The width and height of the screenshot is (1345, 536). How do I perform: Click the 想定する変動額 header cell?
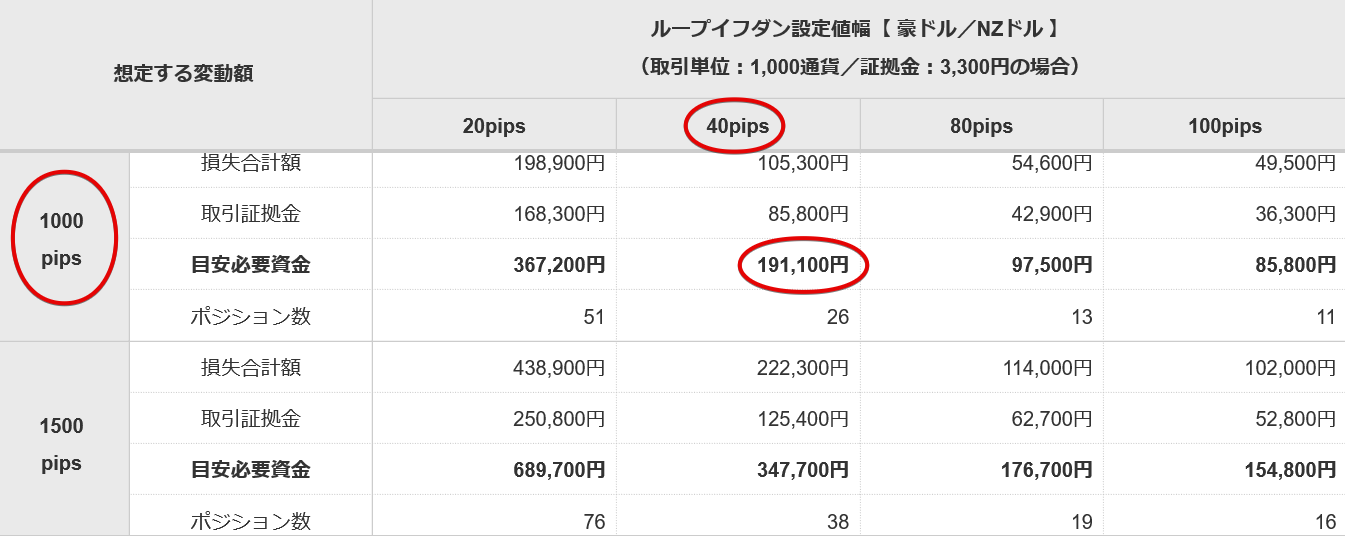click(x=184, y=74)
